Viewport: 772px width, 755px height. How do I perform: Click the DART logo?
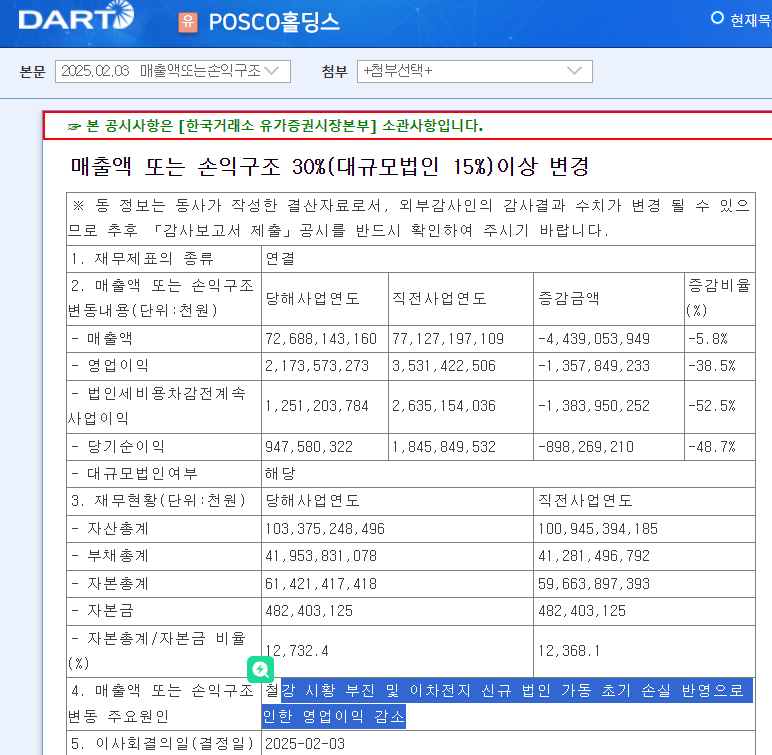pos(76,16)
